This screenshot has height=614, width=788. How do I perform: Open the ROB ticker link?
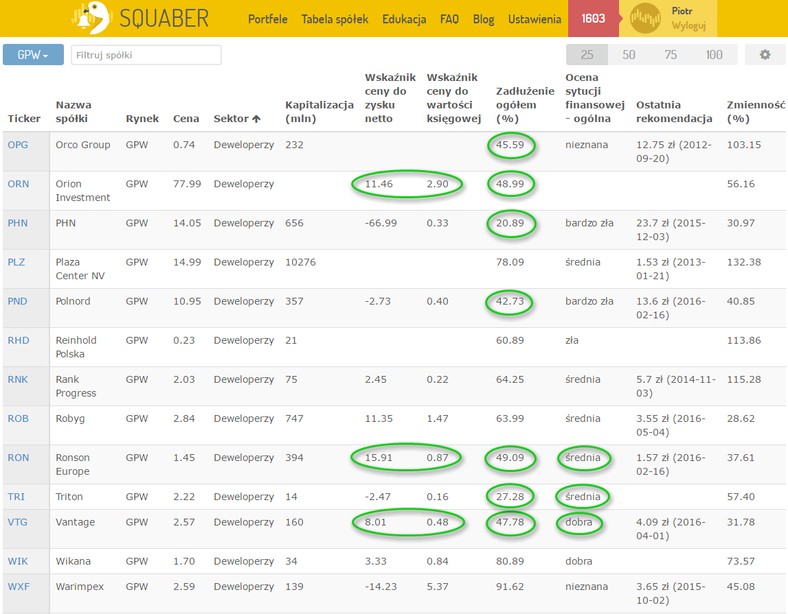click(x=18, y=419)
